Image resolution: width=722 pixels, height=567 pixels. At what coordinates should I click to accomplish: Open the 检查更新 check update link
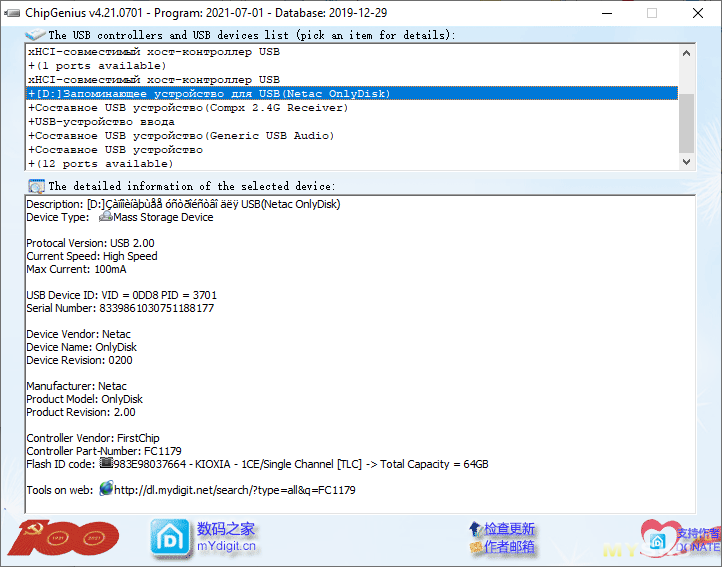[509, 529]
